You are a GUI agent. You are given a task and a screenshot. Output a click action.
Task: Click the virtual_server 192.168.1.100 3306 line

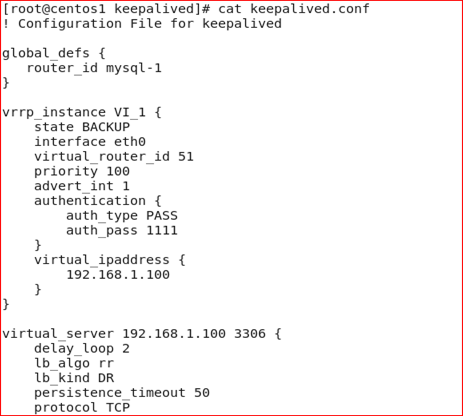142,334
